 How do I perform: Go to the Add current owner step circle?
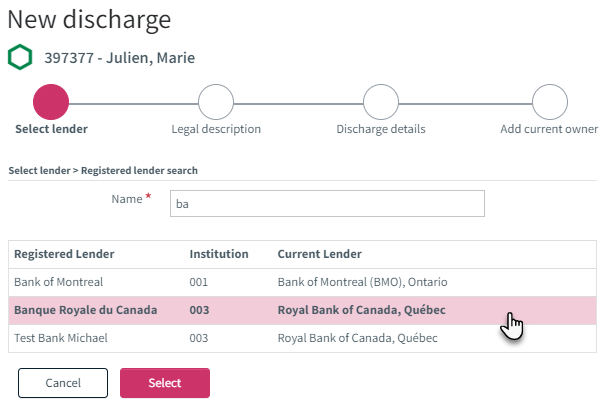click(550, 102)
